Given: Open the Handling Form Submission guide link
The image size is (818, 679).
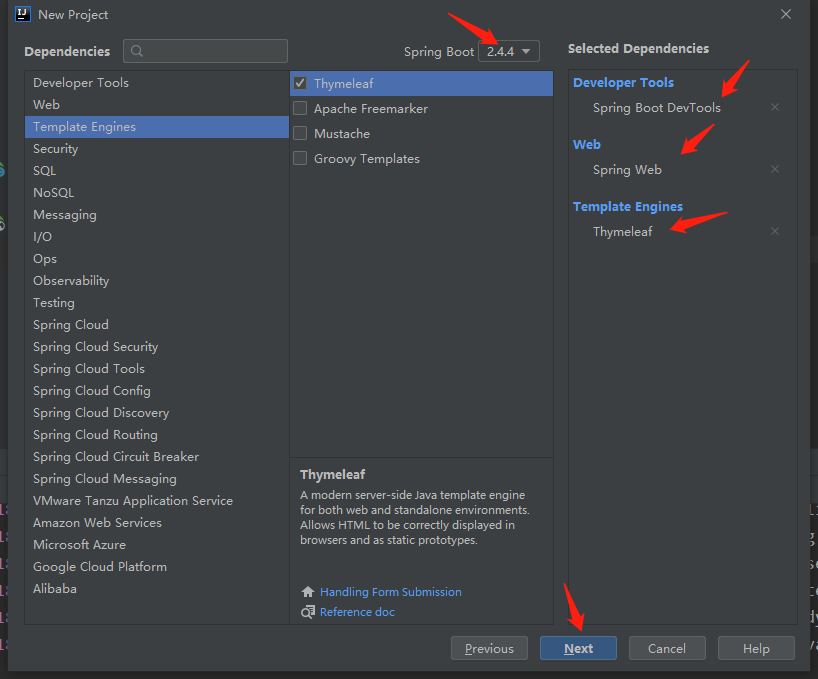Looking at the screenshot, I should (x=391, y=592).
